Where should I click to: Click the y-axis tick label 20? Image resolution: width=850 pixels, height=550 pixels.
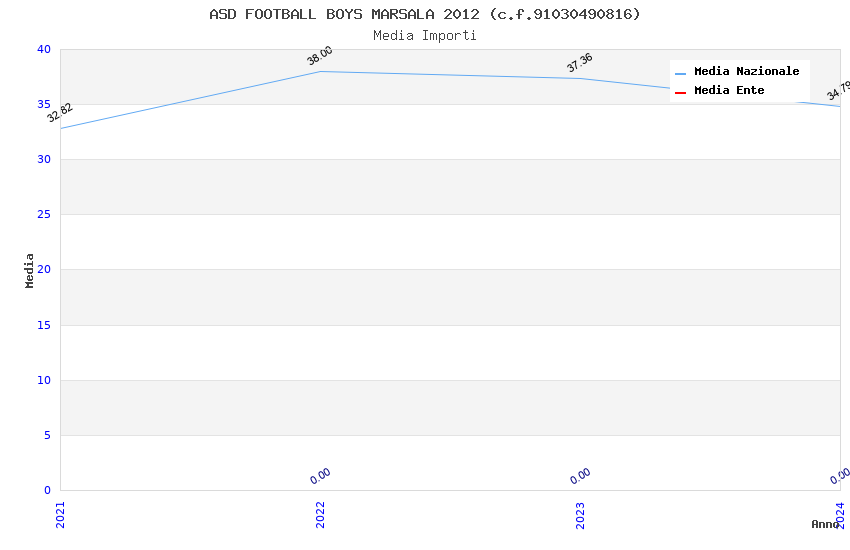pyautogui.click(x=43, y=270)
